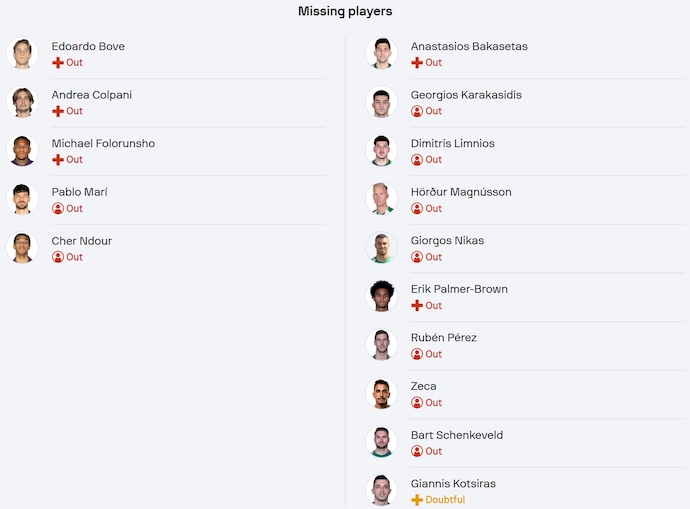Click the injury cross icon under Erik Palmer-Brown
The height and width of the screenshot is (509, 690).
click(x=417, y=306)
